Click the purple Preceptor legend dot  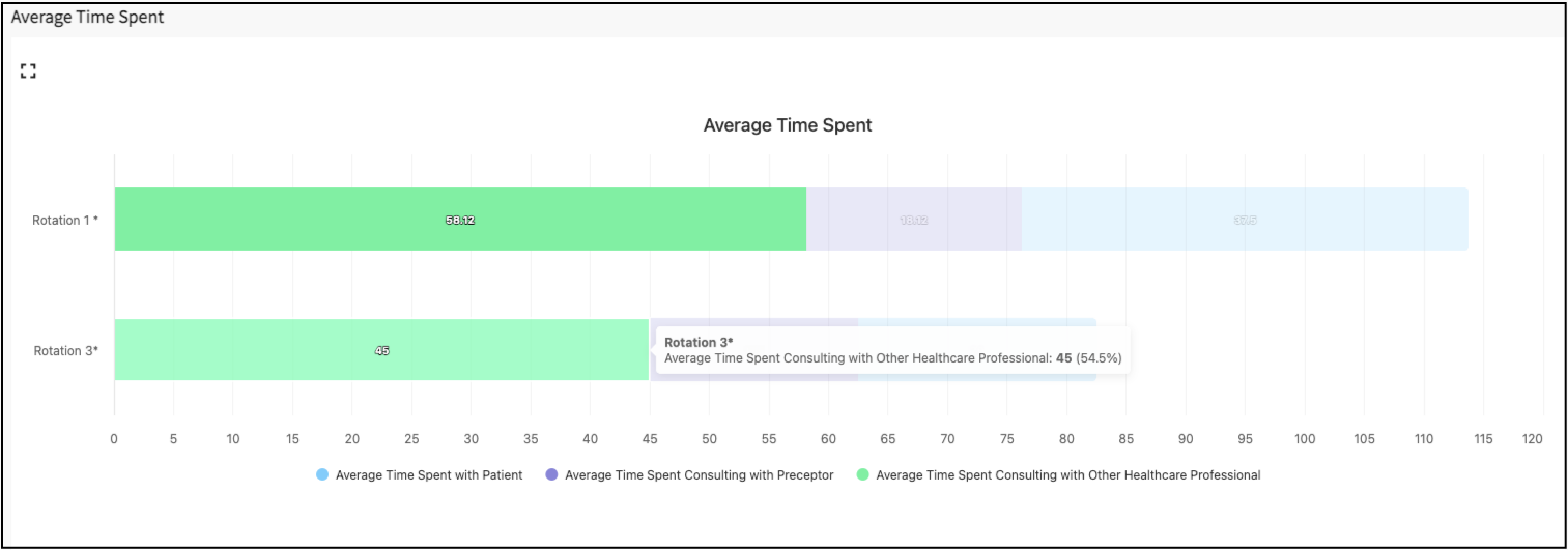[551, 474]
